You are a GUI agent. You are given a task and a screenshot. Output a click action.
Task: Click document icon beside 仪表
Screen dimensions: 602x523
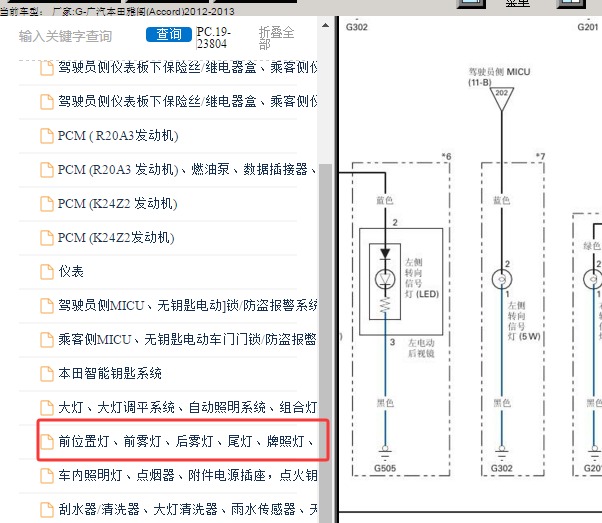point(47,271)
